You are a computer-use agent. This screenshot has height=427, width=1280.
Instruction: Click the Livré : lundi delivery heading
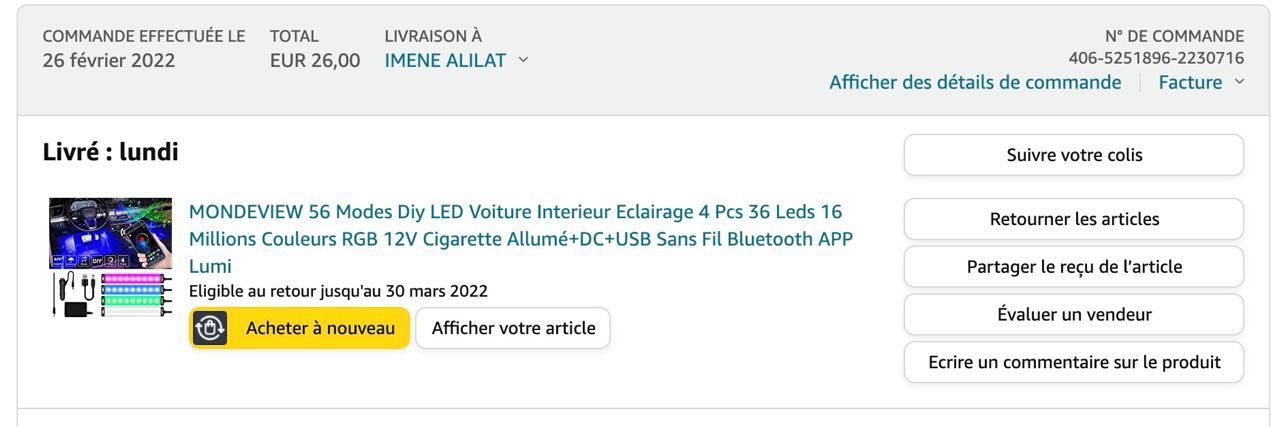pyautogui.click(x=111, y=153)
